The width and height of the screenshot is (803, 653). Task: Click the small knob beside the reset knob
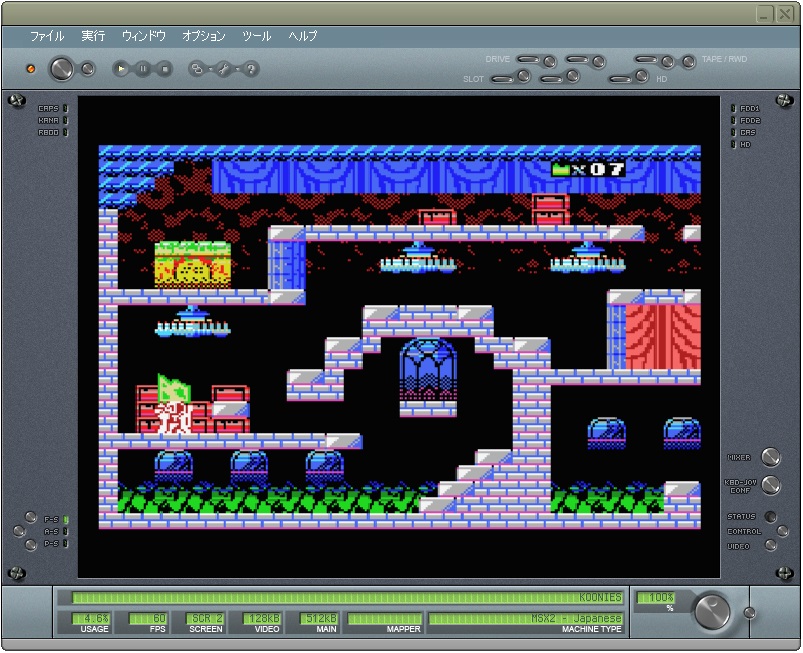[x=88, y=69]
